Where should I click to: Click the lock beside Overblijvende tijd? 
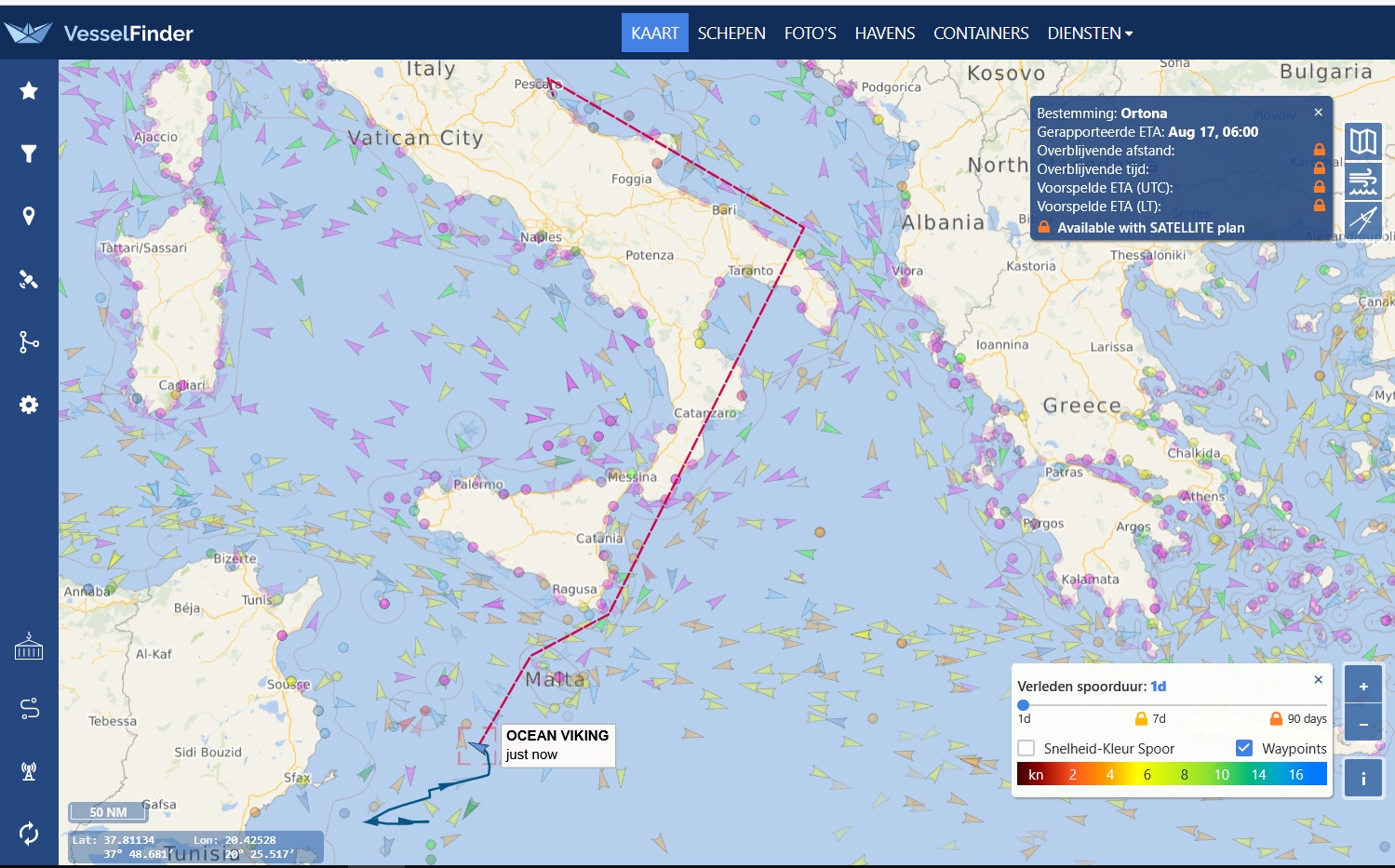click(1319, 168)
